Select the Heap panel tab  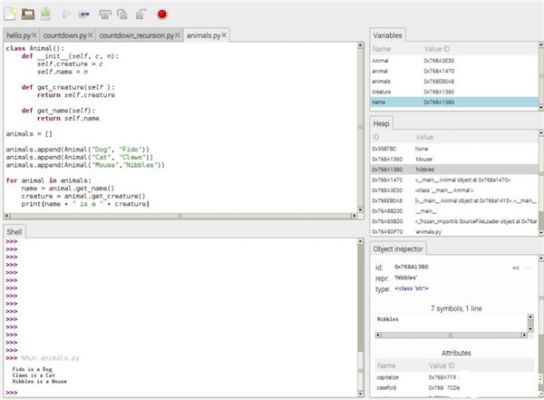(x=381, y=124)
